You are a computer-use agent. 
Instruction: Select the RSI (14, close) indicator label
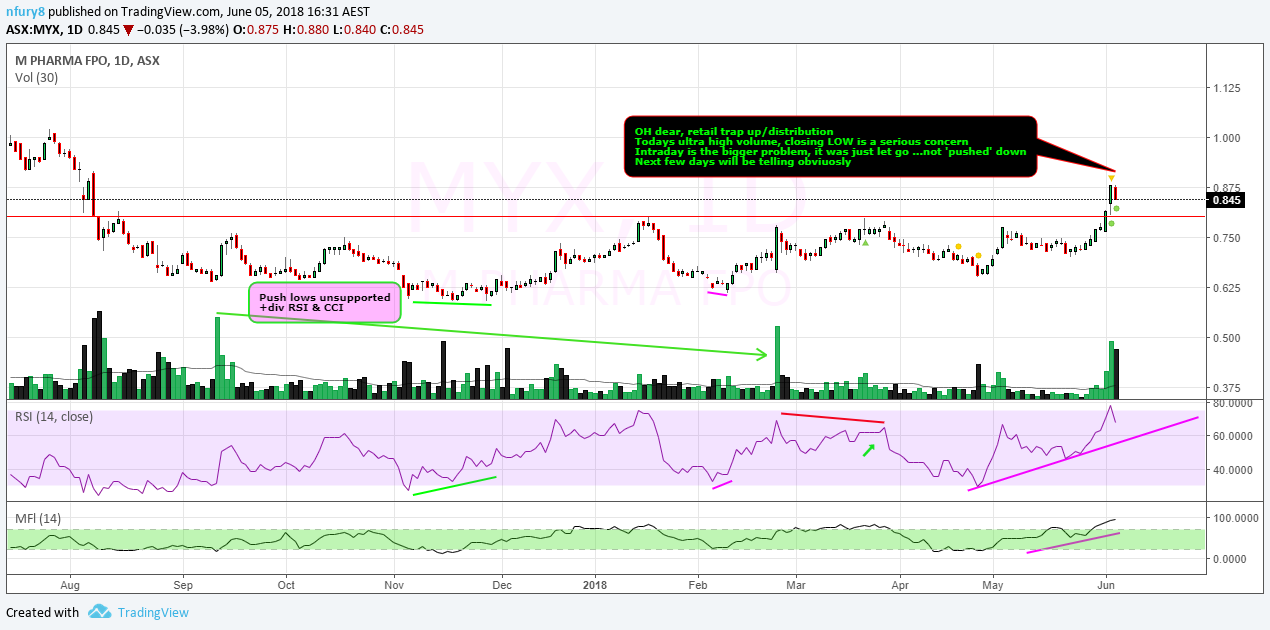click(54, 416)
